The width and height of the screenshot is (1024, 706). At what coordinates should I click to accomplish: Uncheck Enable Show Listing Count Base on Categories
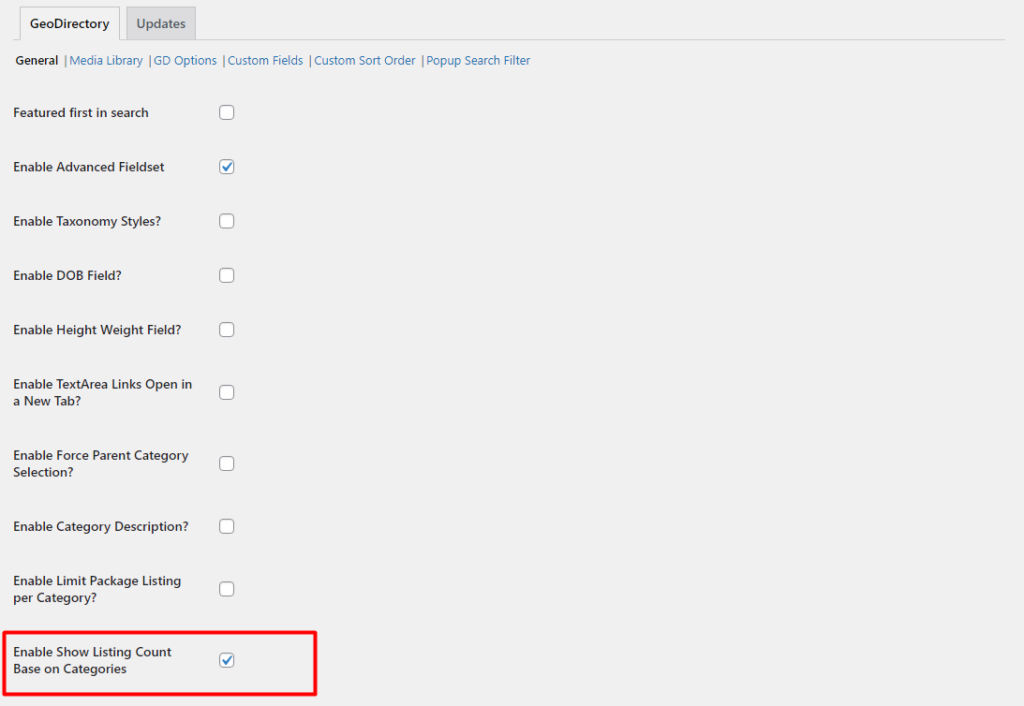(x=226, y=660)
